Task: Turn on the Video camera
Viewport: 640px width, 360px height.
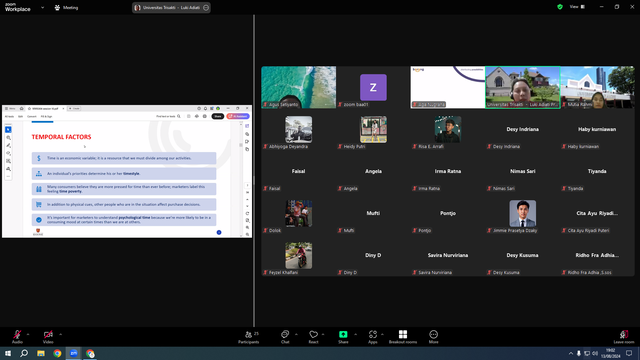Action: tap(48, 337)
